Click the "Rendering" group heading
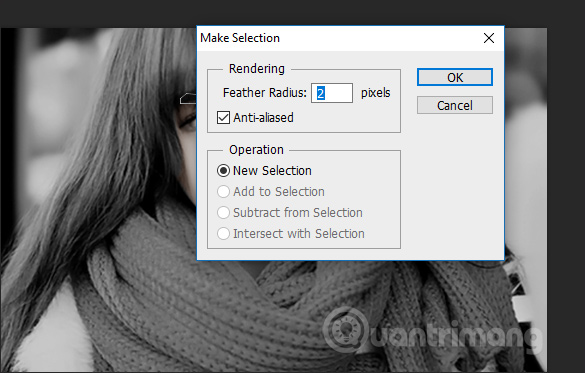 click(x=257, y=69)
